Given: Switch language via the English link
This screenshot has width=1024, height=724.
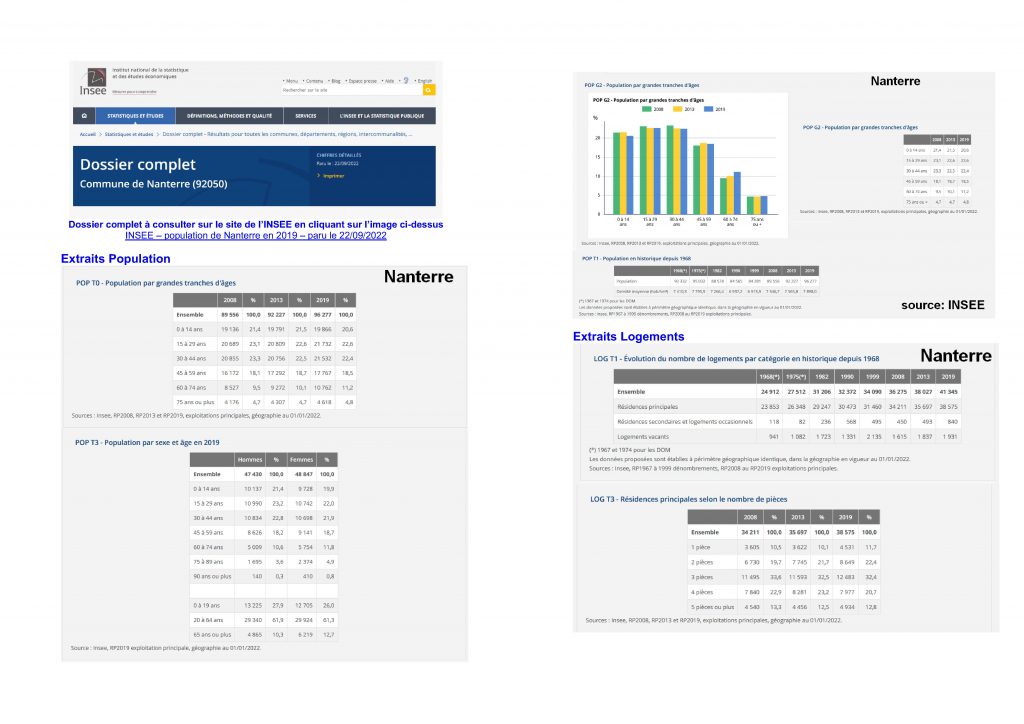Looking at the screenshot, I should [424, 80].
